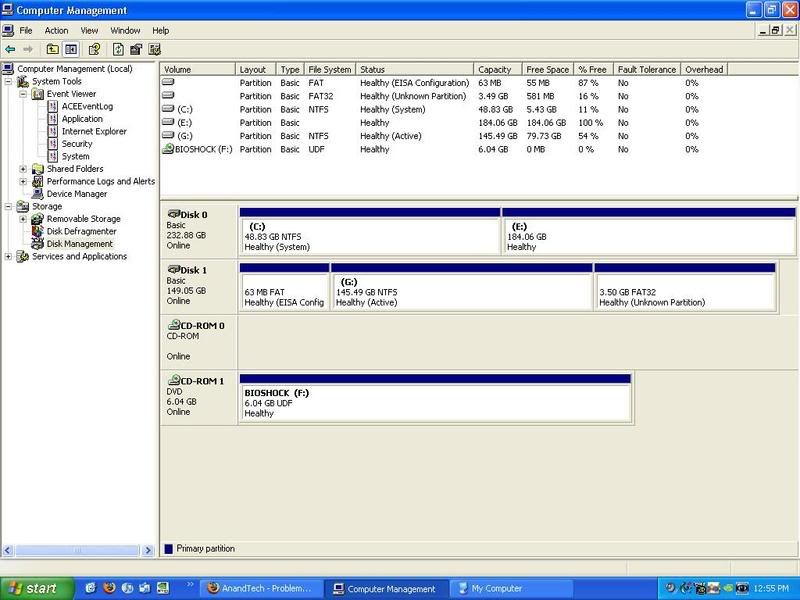The height and width of the screenshot is (600, 800).
Task: Select the Disk 0 disk icon
Action: click(173, 213)
